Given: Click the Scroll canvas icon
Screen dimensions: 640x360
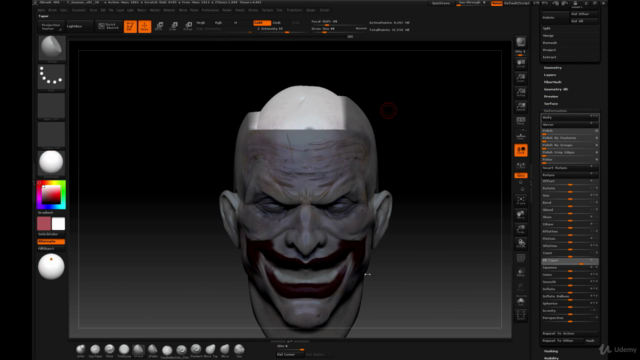Looking at the screenshot, I should (521, 63).
